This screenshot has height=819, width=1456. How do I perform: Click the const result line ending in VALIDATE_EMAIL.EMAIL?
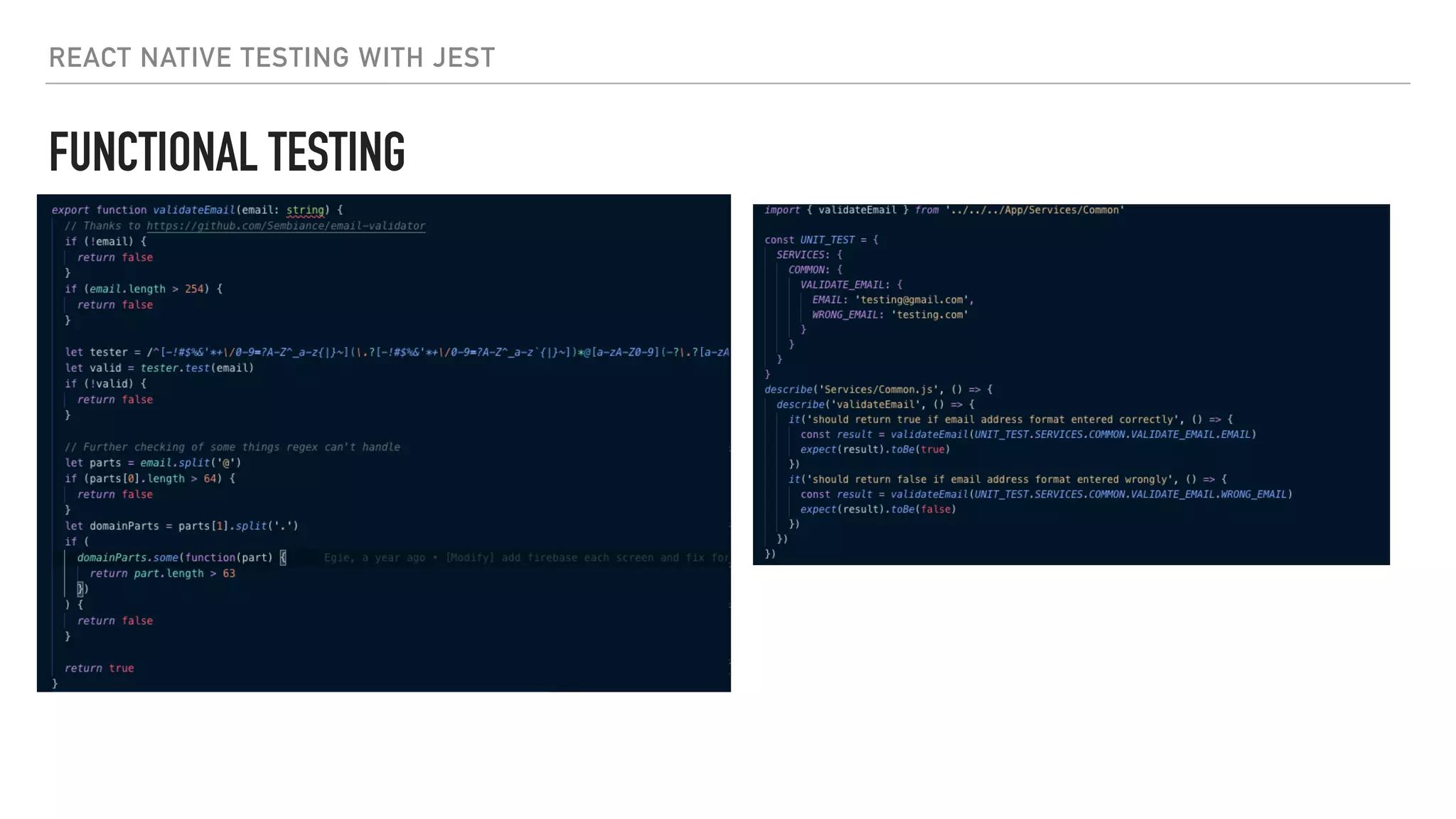coord(1028,434)
